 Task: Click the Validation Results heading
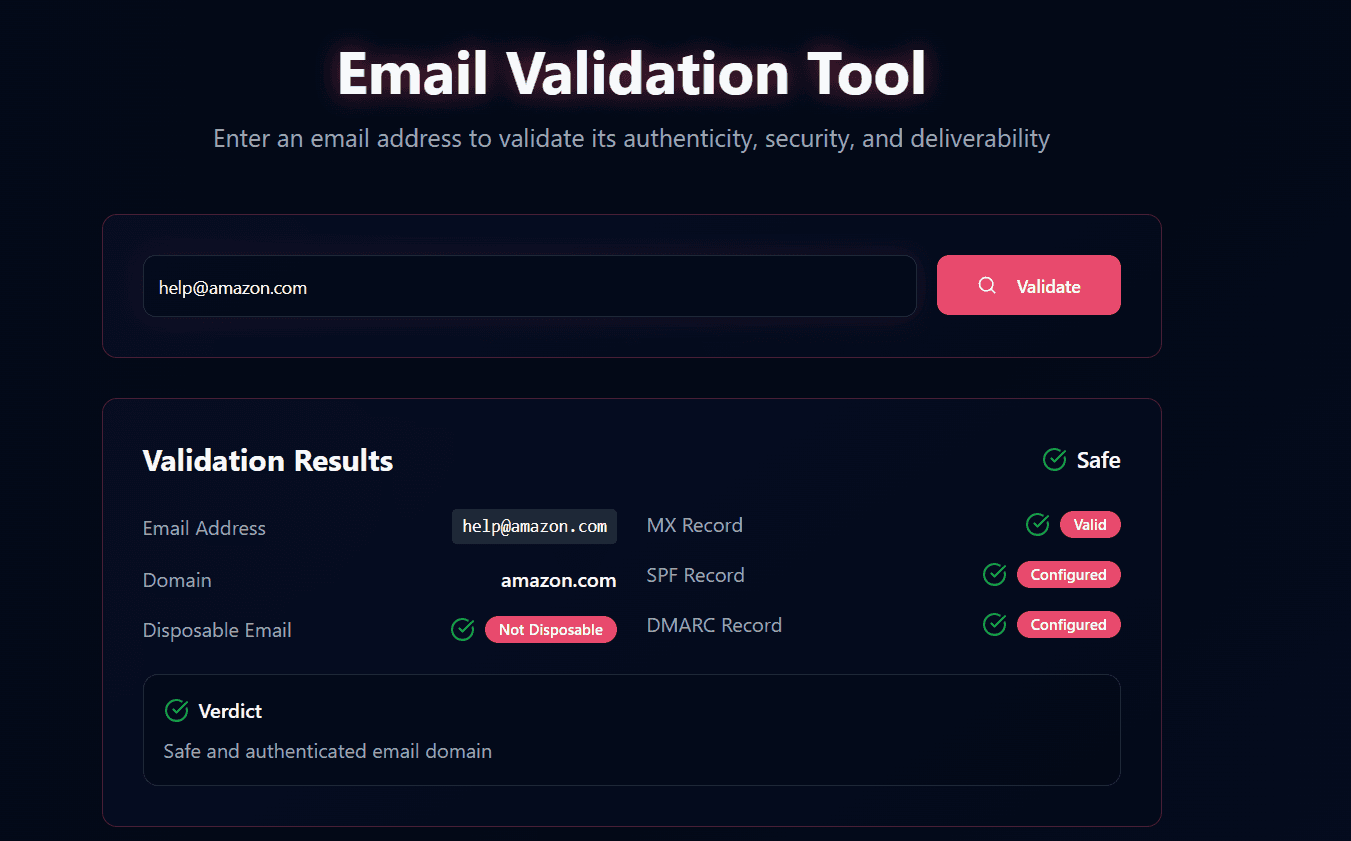tap(268, 461)
